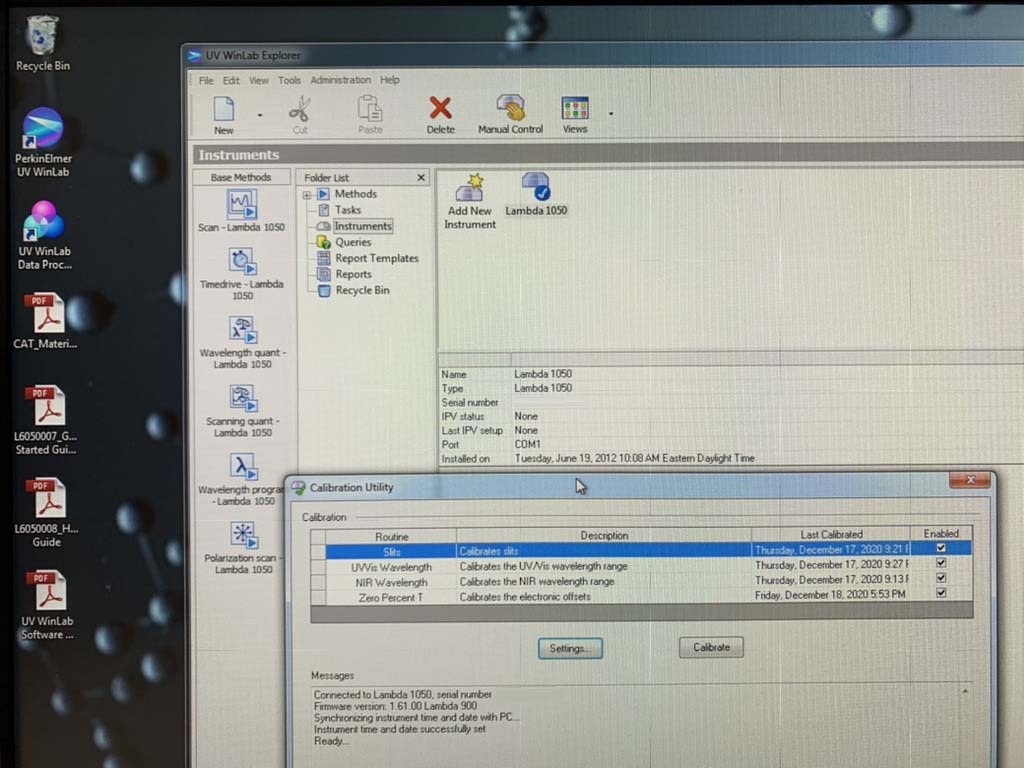1024x768 pixels.
Task: Click the Routine column header
Action: click(391, 536)
